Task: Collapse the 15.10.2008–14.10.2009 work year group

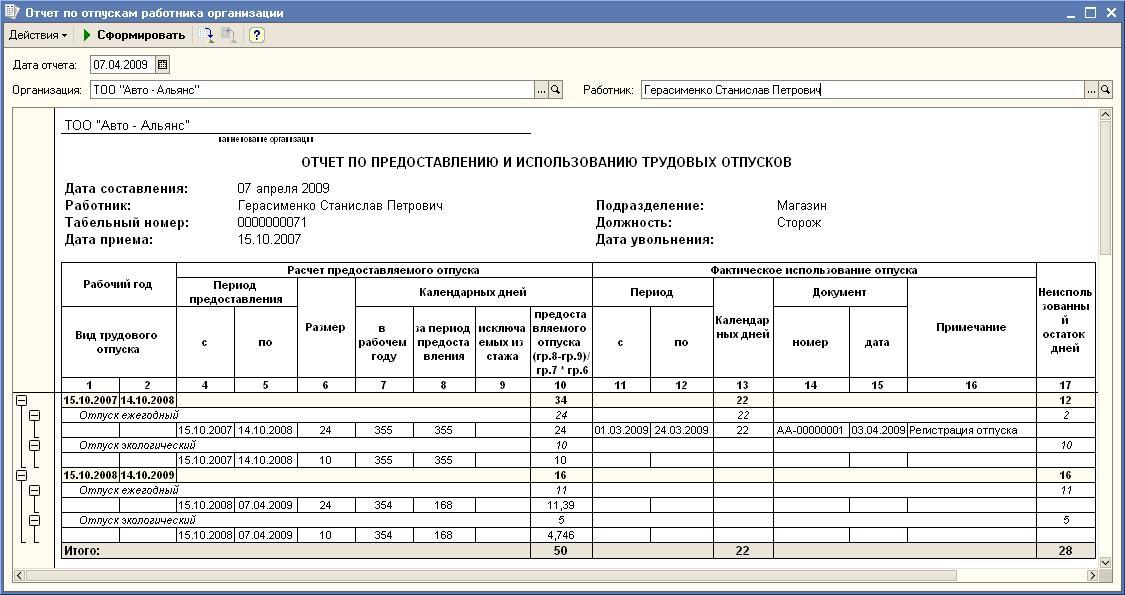Action: coord(21,476)
